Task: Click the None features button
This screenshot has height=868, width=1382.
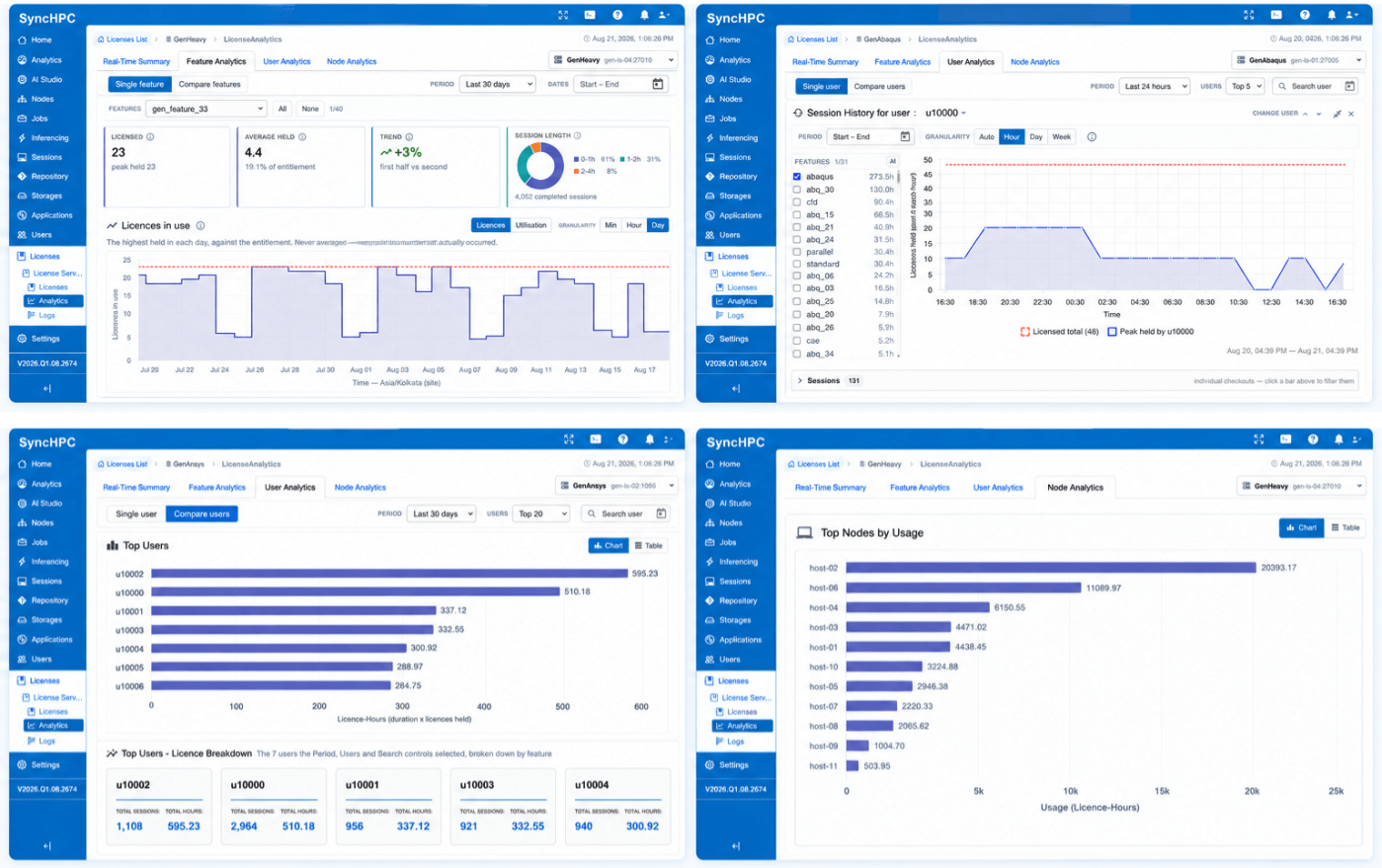Action: (x=310, y=109)
